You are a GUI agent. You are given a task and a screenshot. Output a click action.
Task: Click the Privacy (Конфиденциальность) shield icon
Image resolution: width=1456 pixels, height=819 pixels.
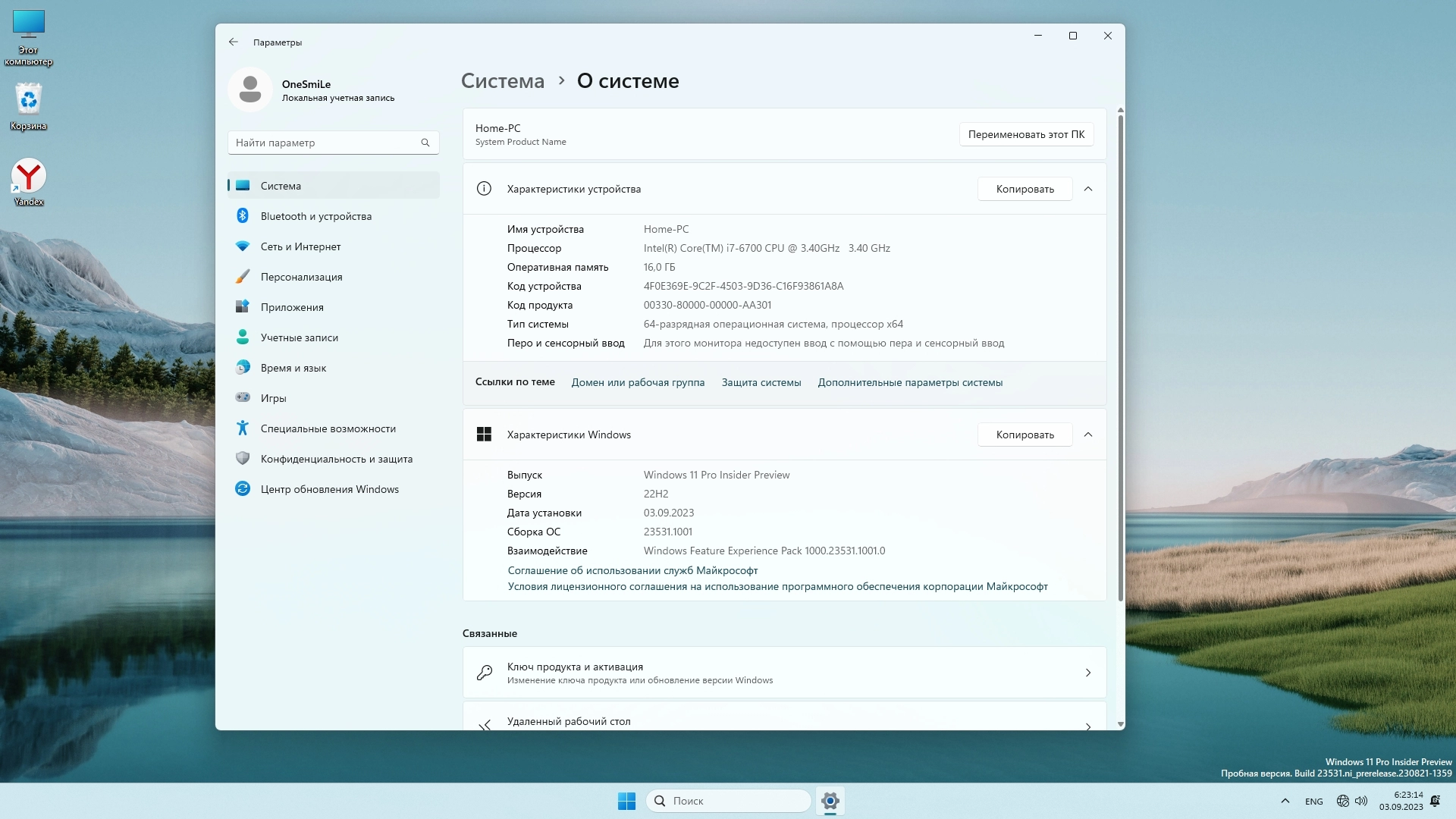(243, 459)
